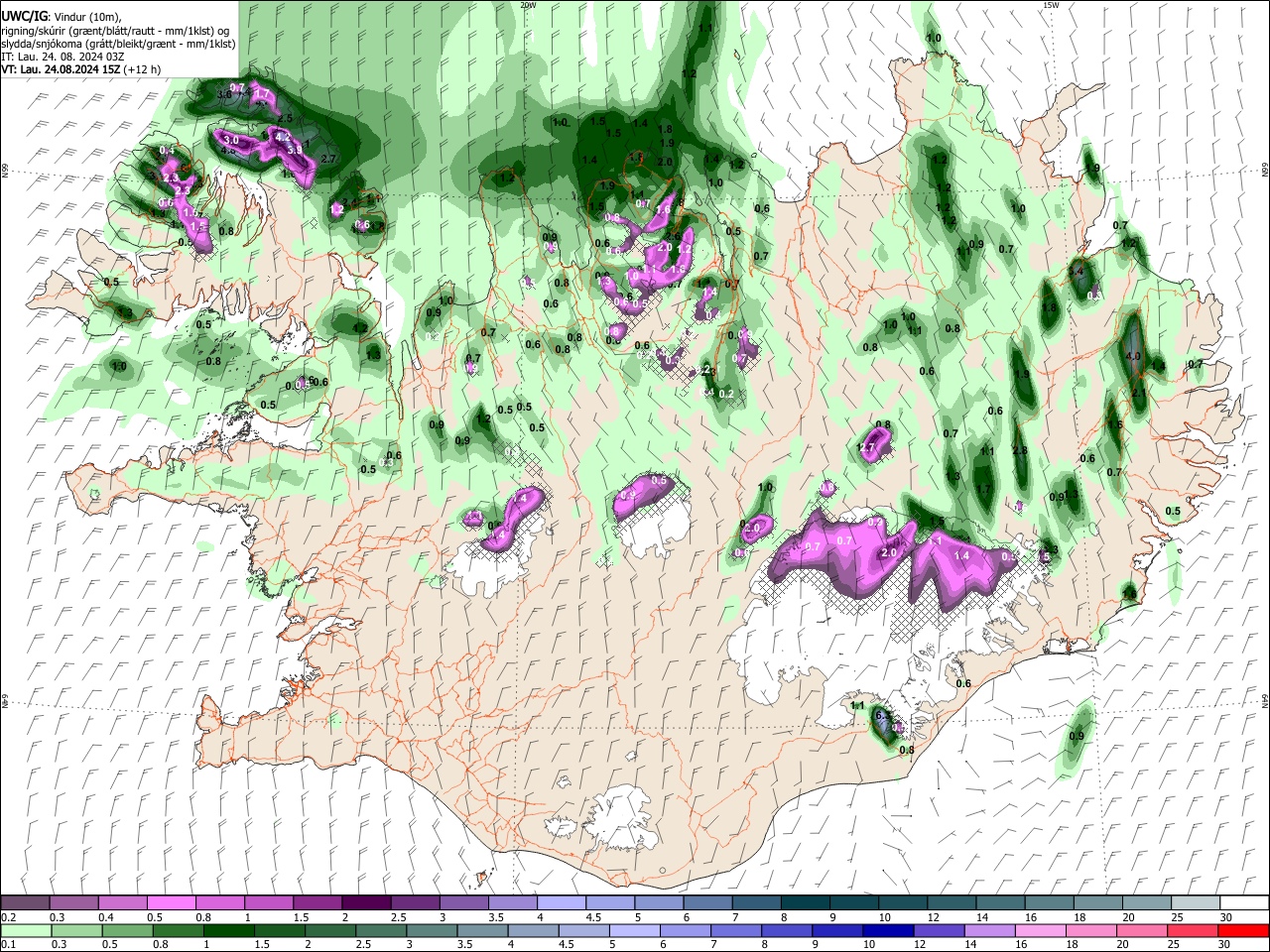Click the snow legend swatch labeled 9
The height and width of the screenshot is (952, 1270).
coord(852,902)
